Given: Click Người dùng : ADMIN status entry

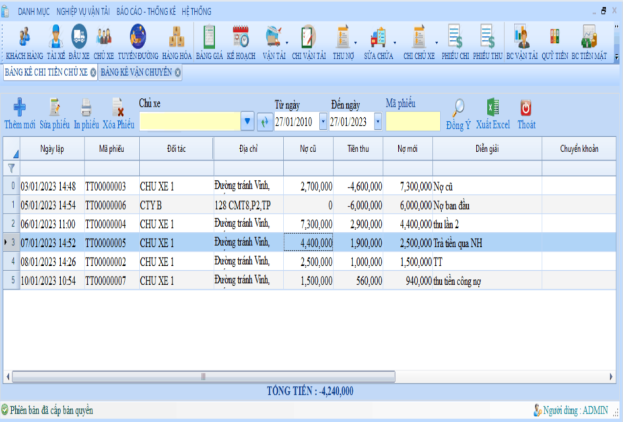Looking at the screenshot, I should [571, 410].
